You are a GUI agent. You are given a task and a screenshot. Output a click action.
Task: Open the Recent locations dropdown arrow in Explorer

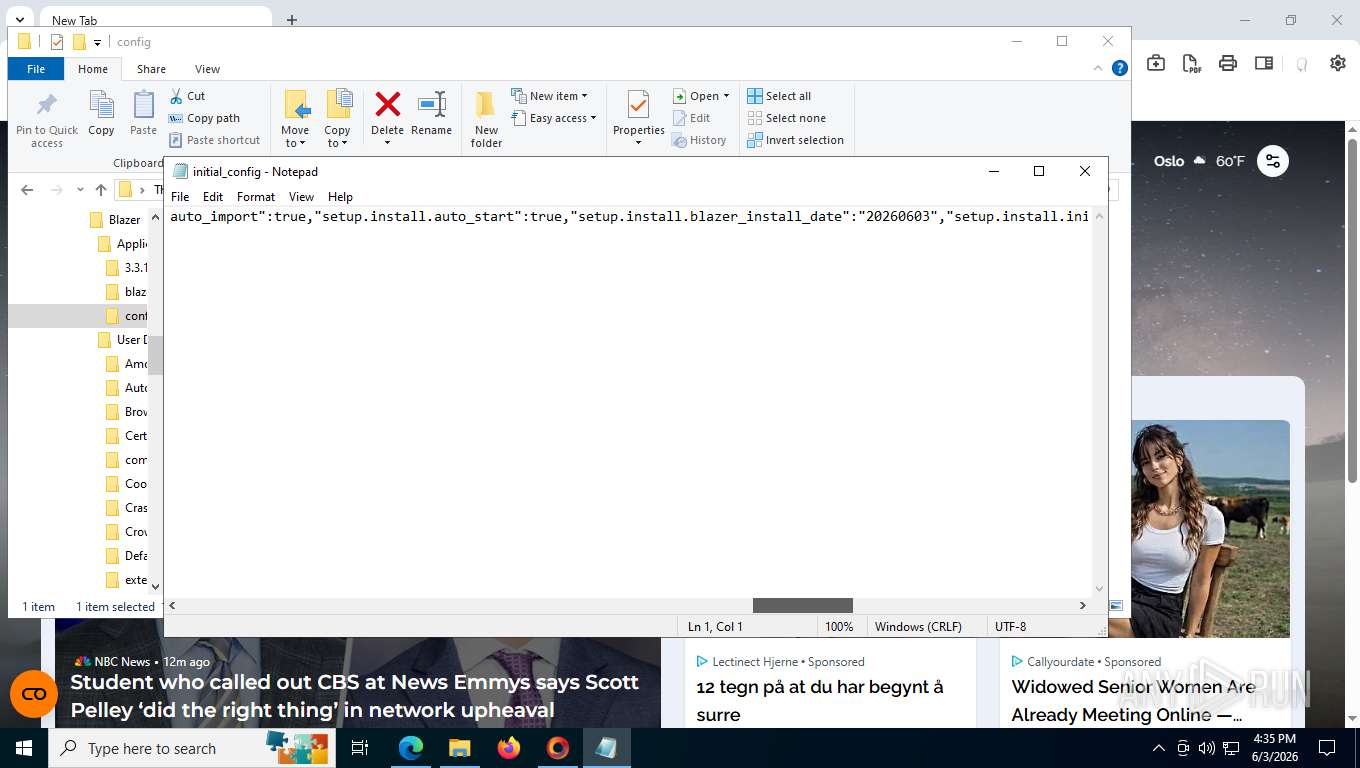tap(79, 190)
